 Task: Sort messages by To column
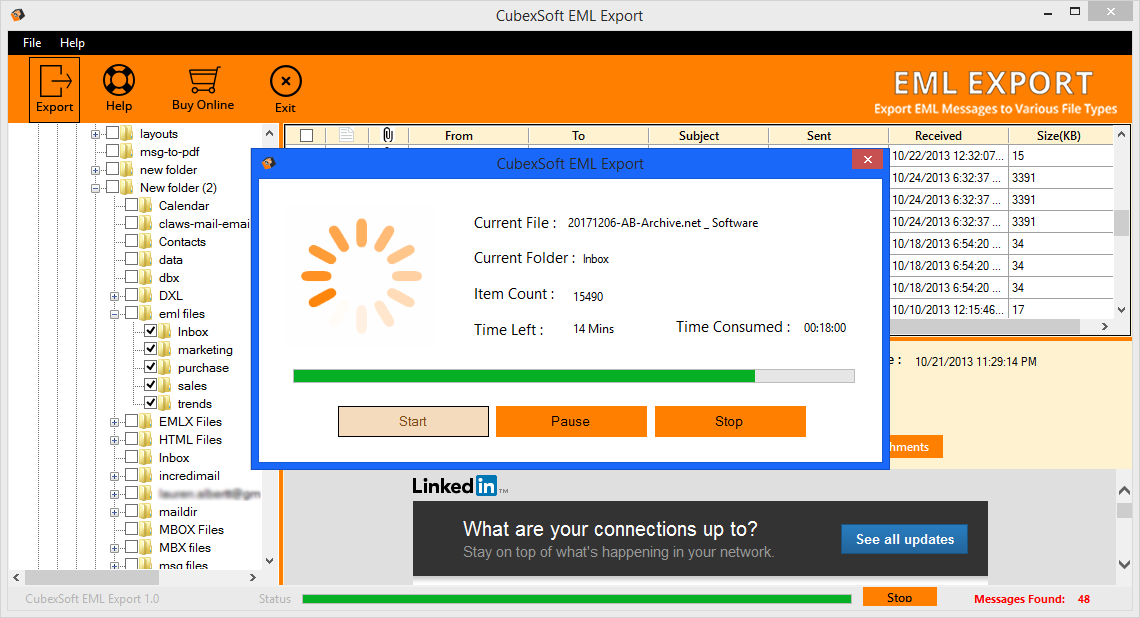pos(589,135)
